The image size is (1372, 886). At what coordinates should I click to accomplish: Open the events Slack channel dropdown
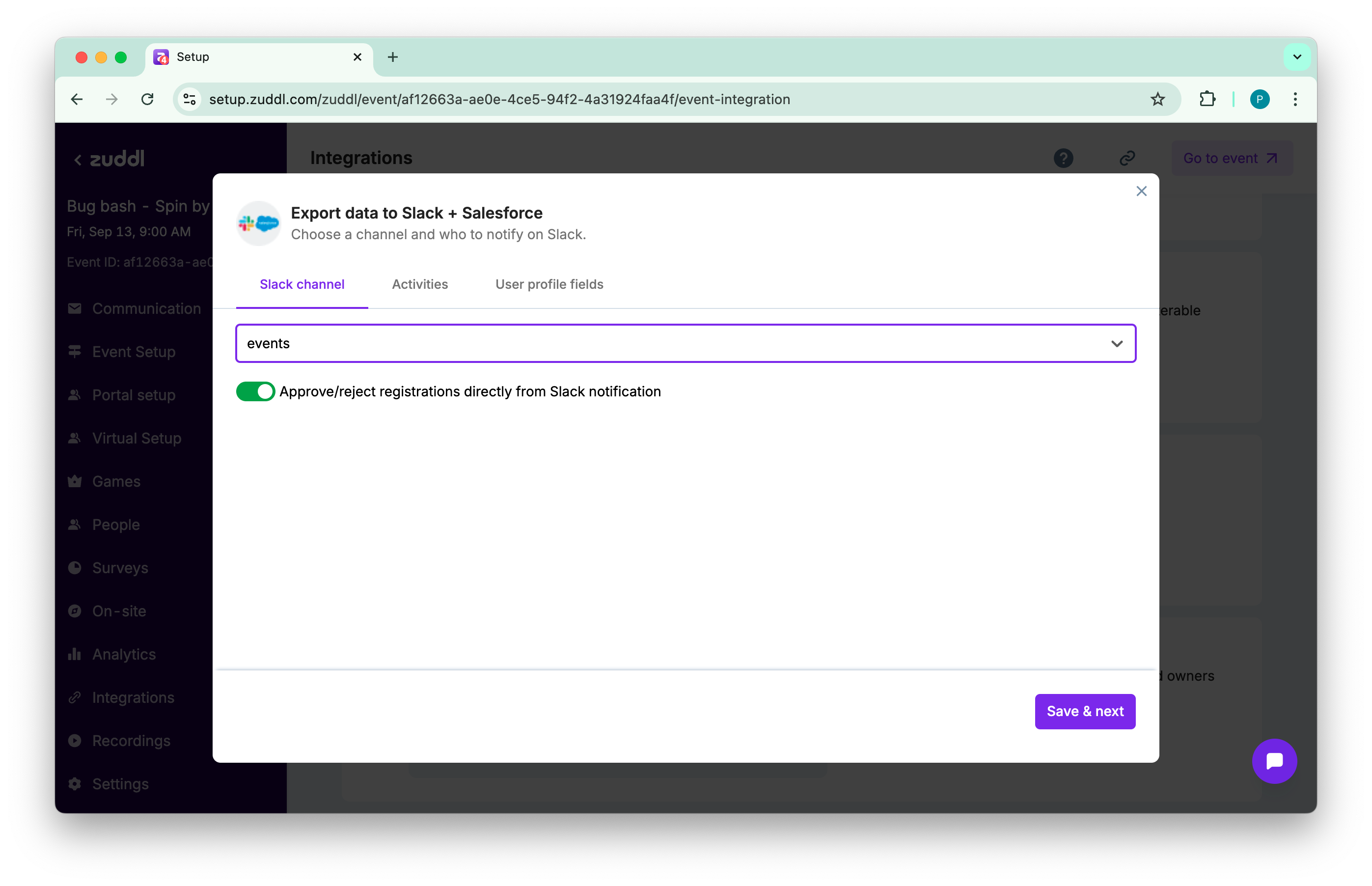(x=1117, y=343)
